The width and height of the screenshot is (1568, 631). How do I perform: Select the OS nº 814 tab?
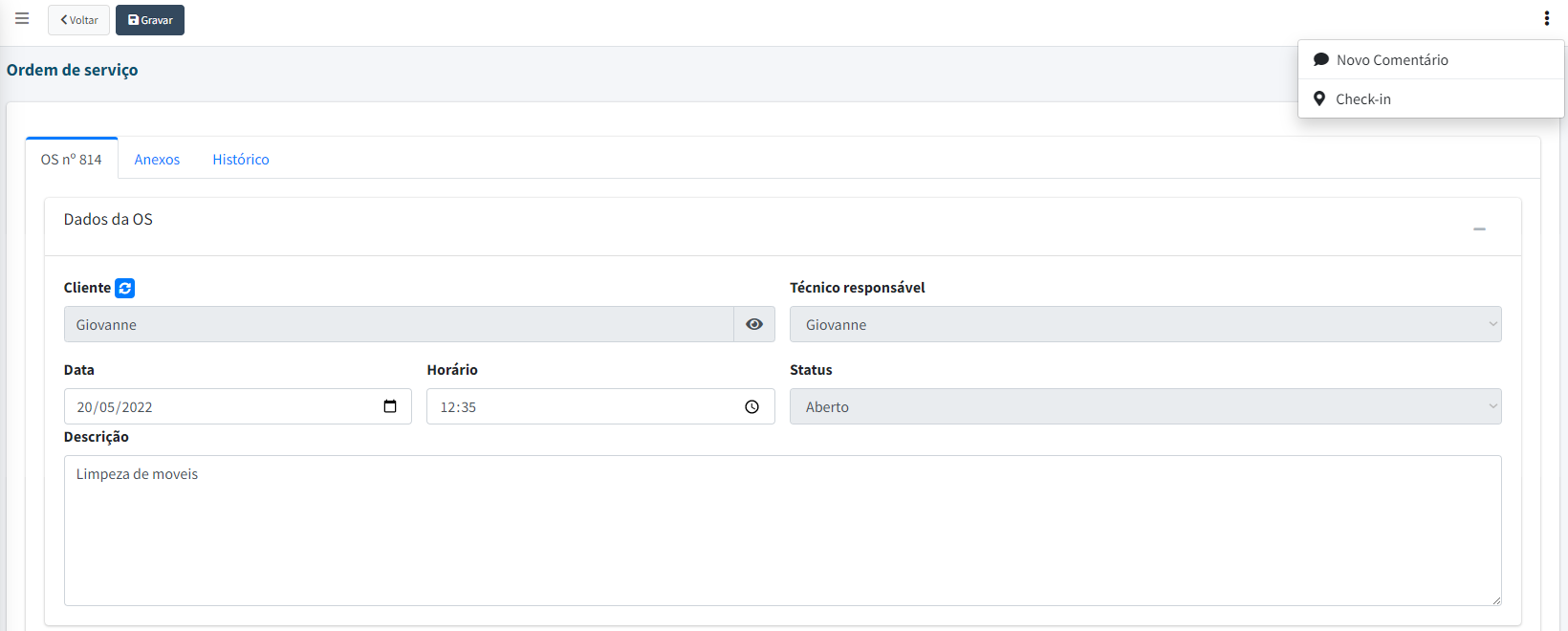72,160
